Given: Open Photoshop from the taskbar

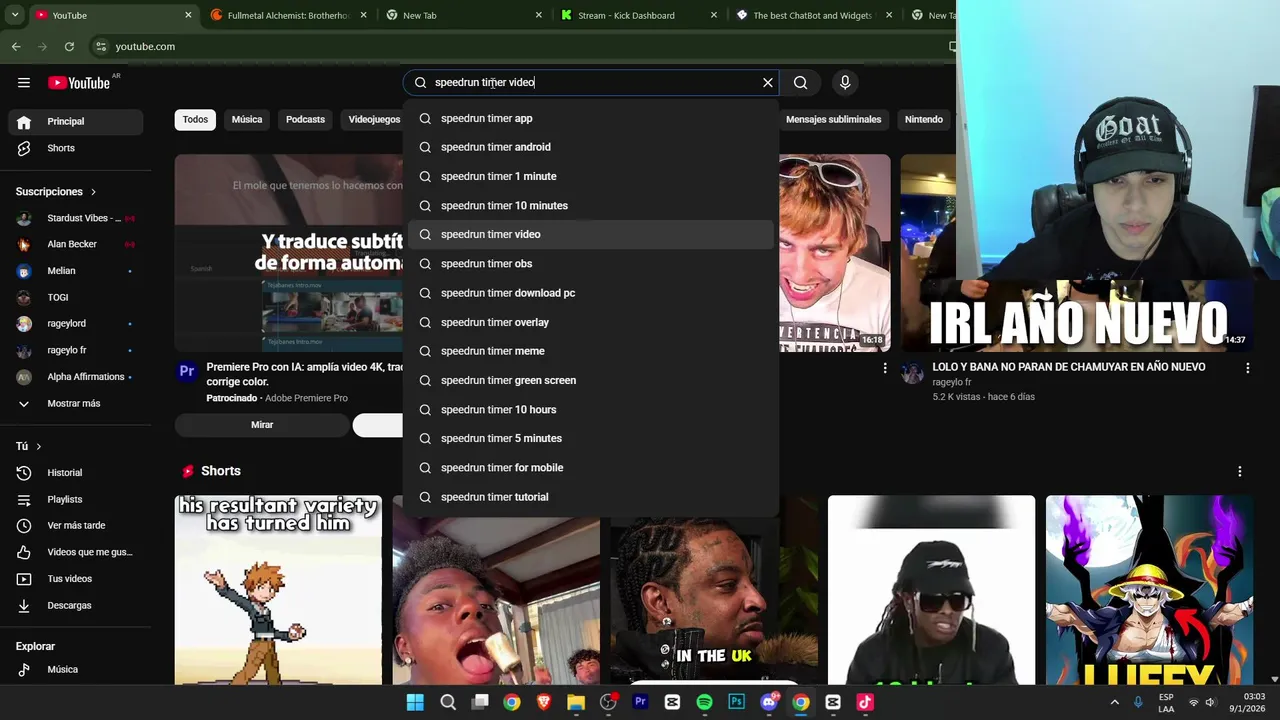Looking at the screenshot, I should click(736, 702).
